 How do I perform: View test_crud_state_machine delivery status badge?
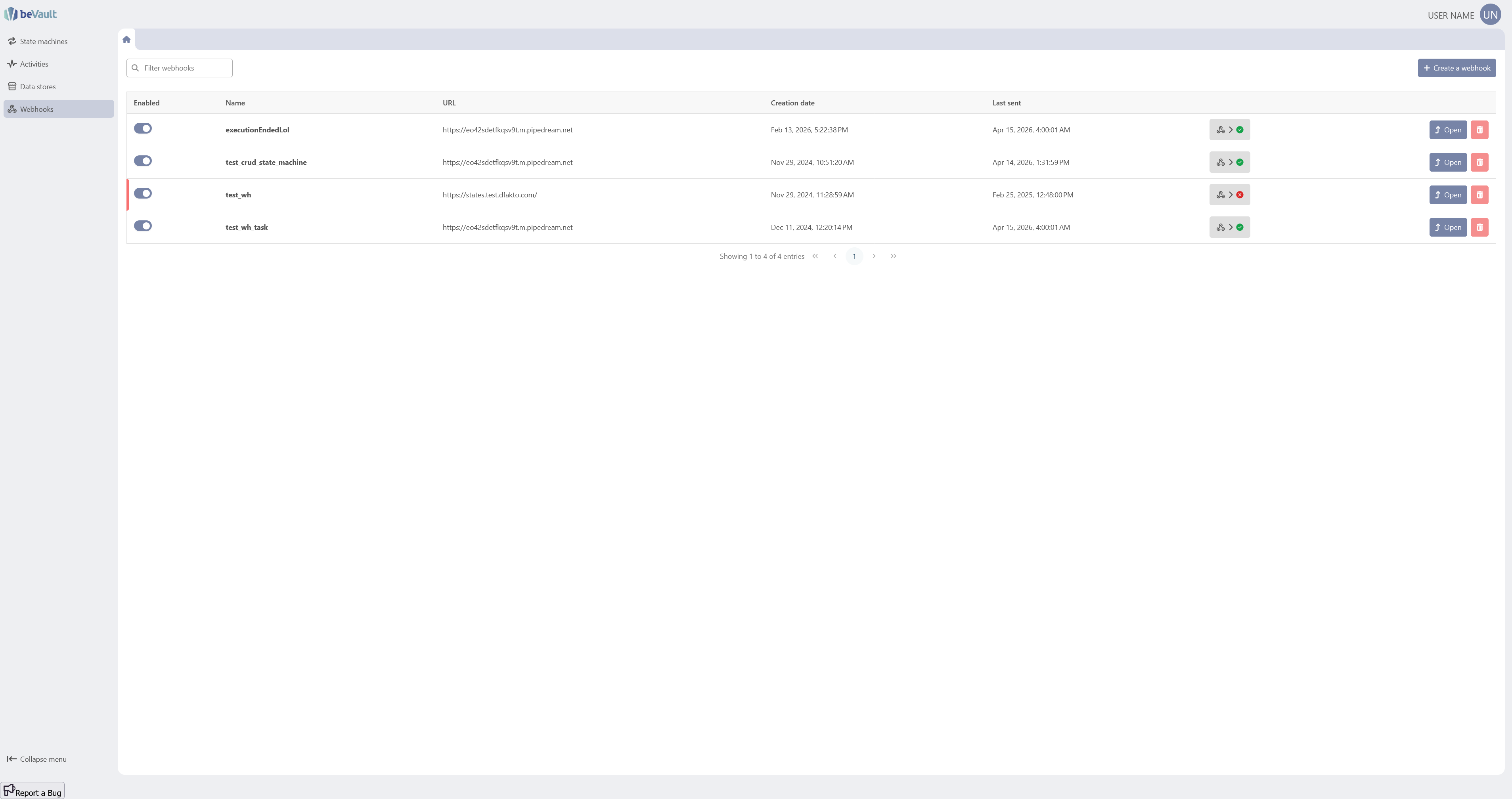tap(1229, 162)
